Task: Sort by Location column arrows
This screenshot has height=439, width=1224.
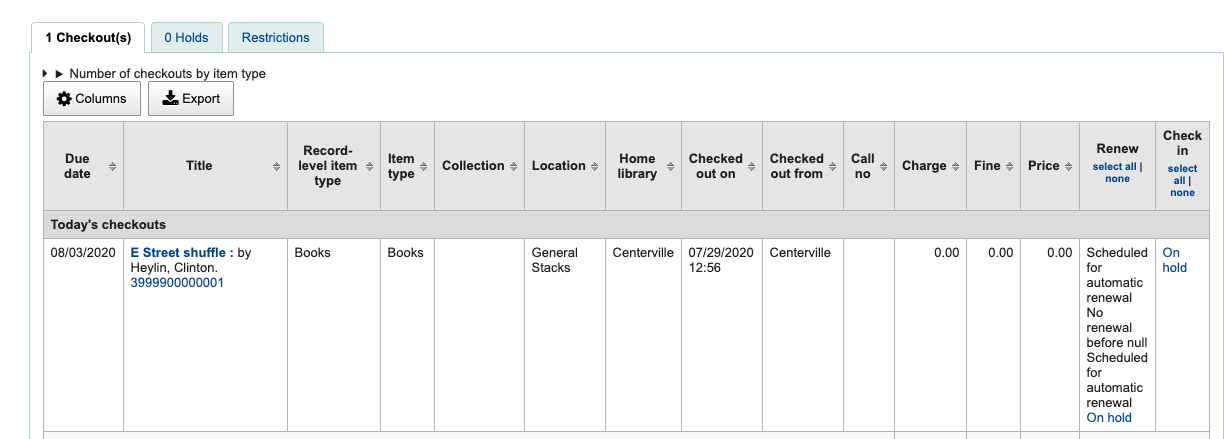Action: pyautogui.click(x=594, y=166)
